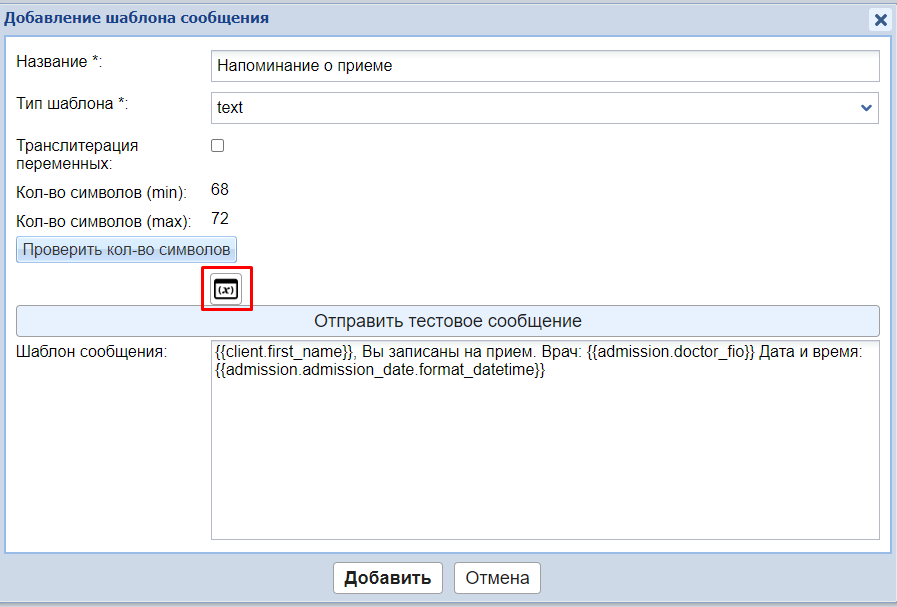Click the admission_date.format_datetime variable text
The width and height of the screenshot is (897, 607).
click(380, 370)
